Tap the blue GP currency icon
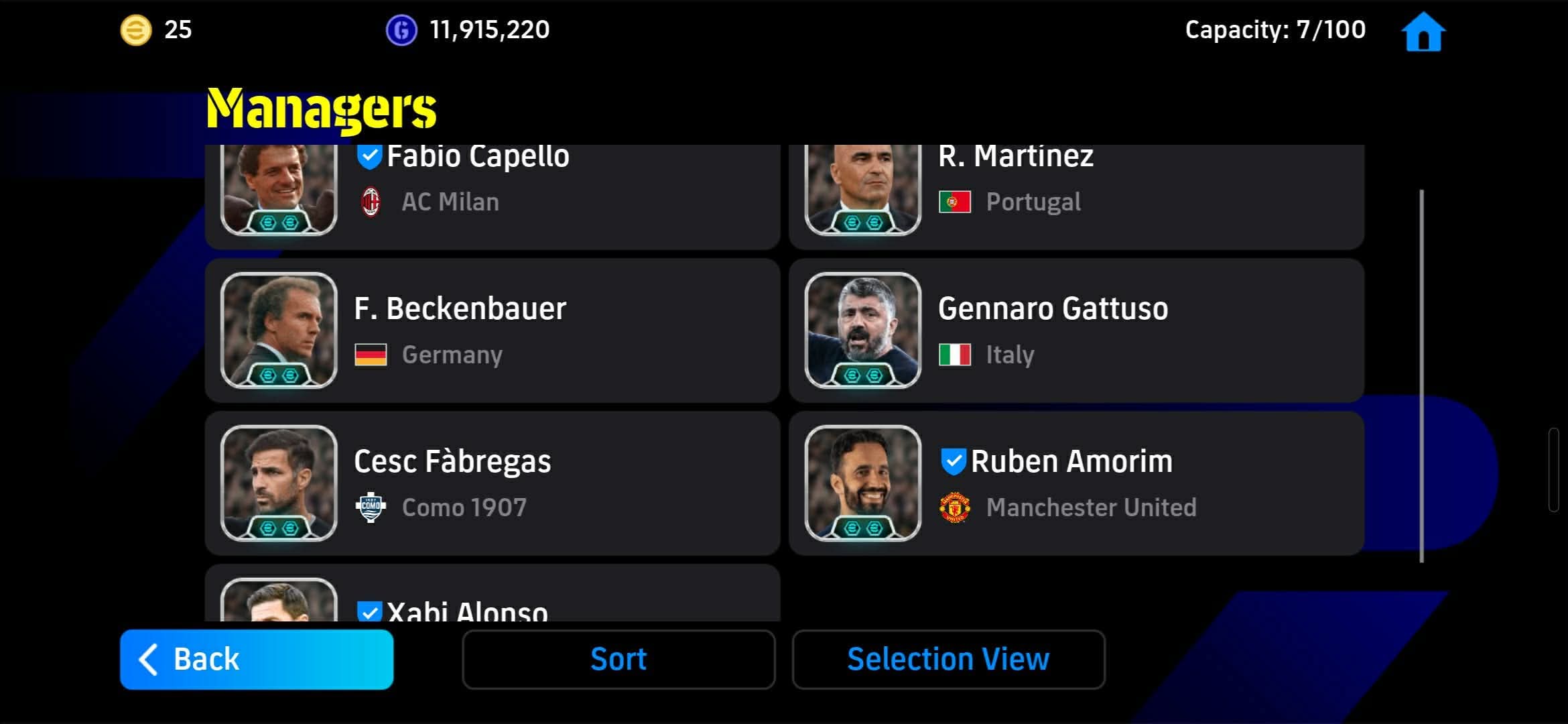The width and height of the screenshot is (1568, 724). tap(401, 30)
